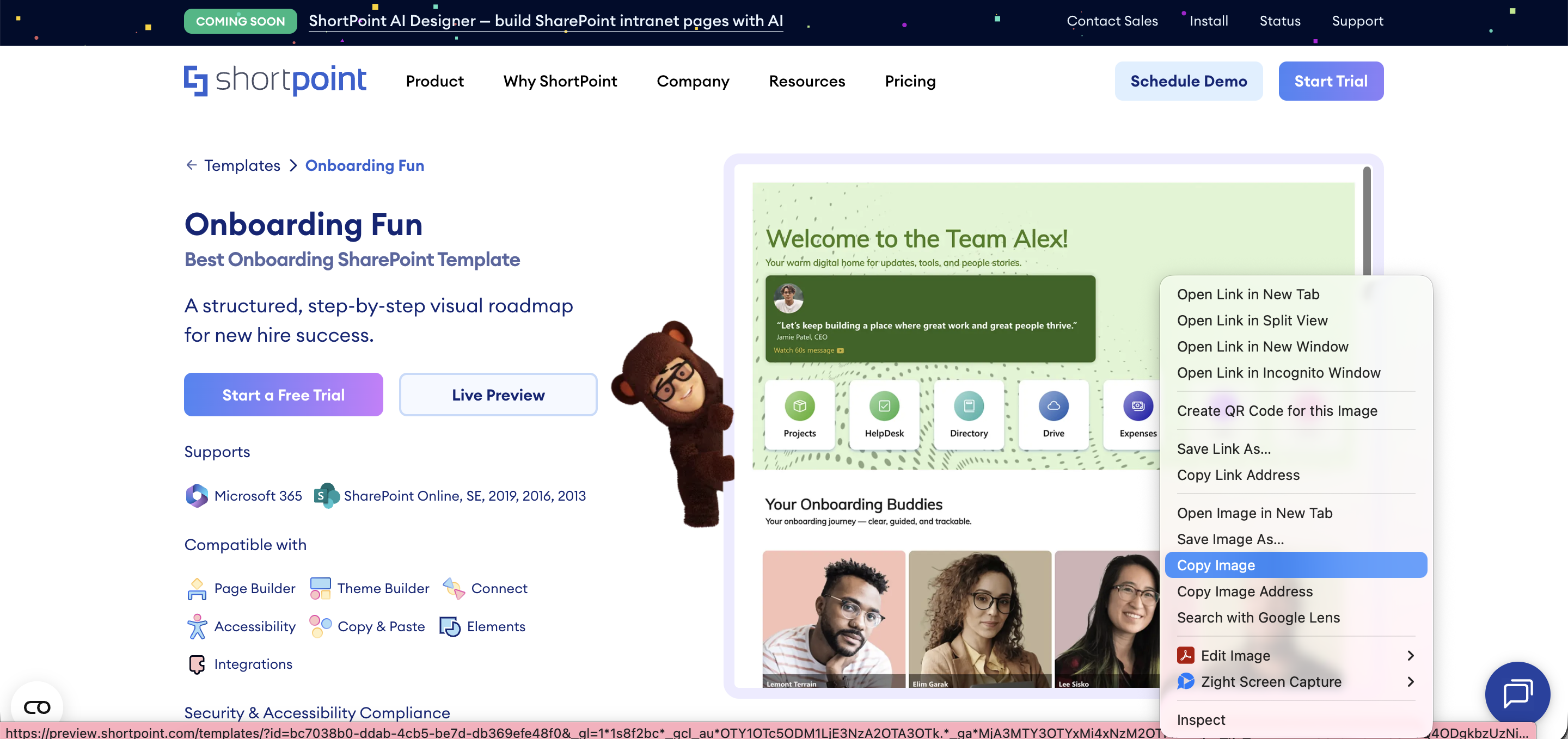
Task: Click the Watch 60s message video icon
Action: coord(840,350)
